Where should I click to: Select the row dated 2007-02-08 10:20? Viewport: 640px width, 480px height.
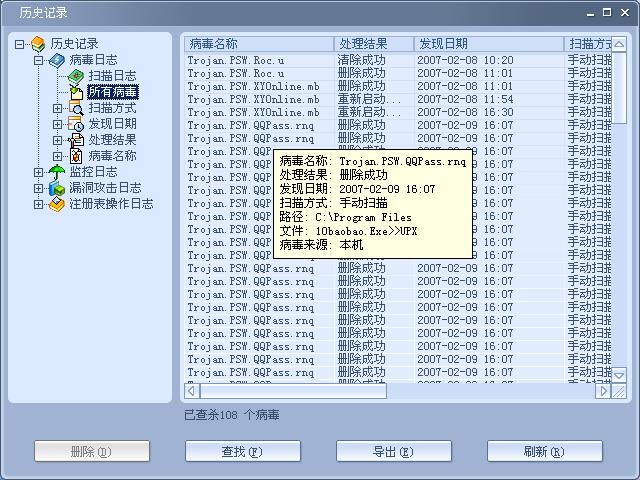click(x=398, y=60)
